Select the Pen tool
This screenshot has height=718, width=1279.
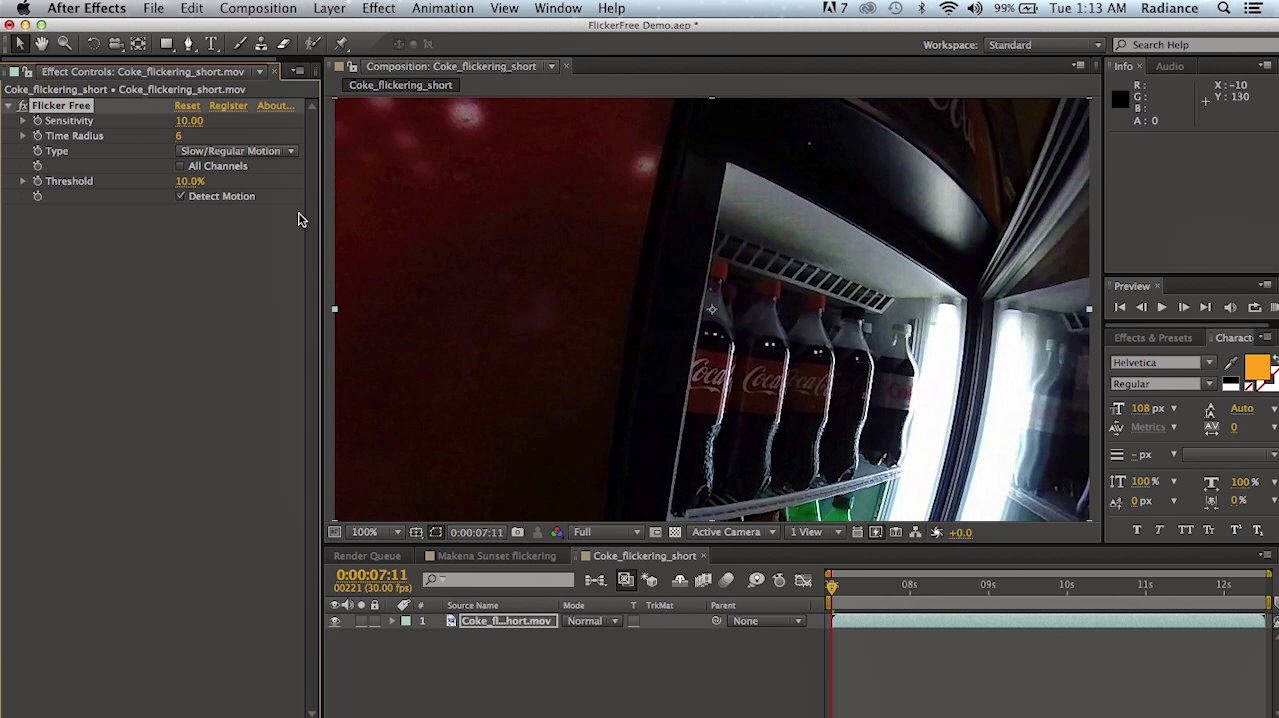[x=187, y=43]
